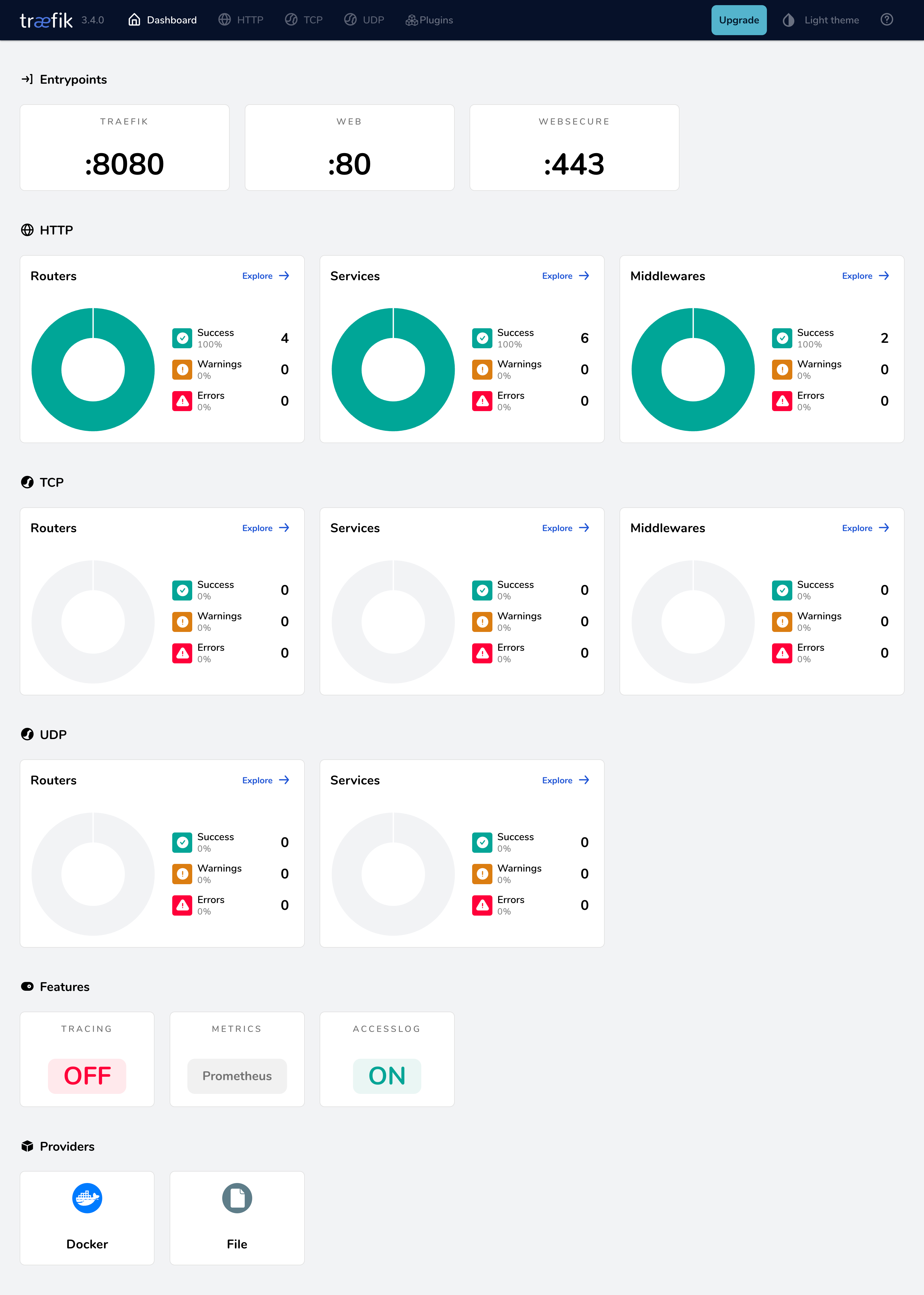Explore HTTP Routers
The image size is (924, 1295).
coord(265,275)
